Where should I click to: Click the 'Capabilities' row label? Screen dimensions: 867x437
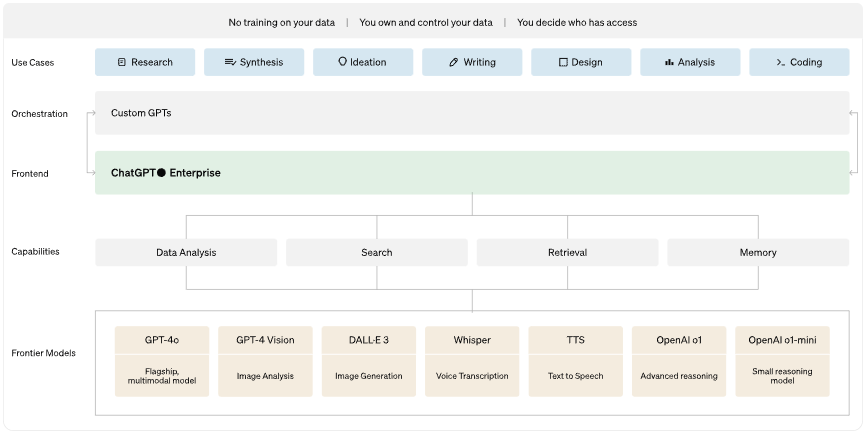coord(35,252)
